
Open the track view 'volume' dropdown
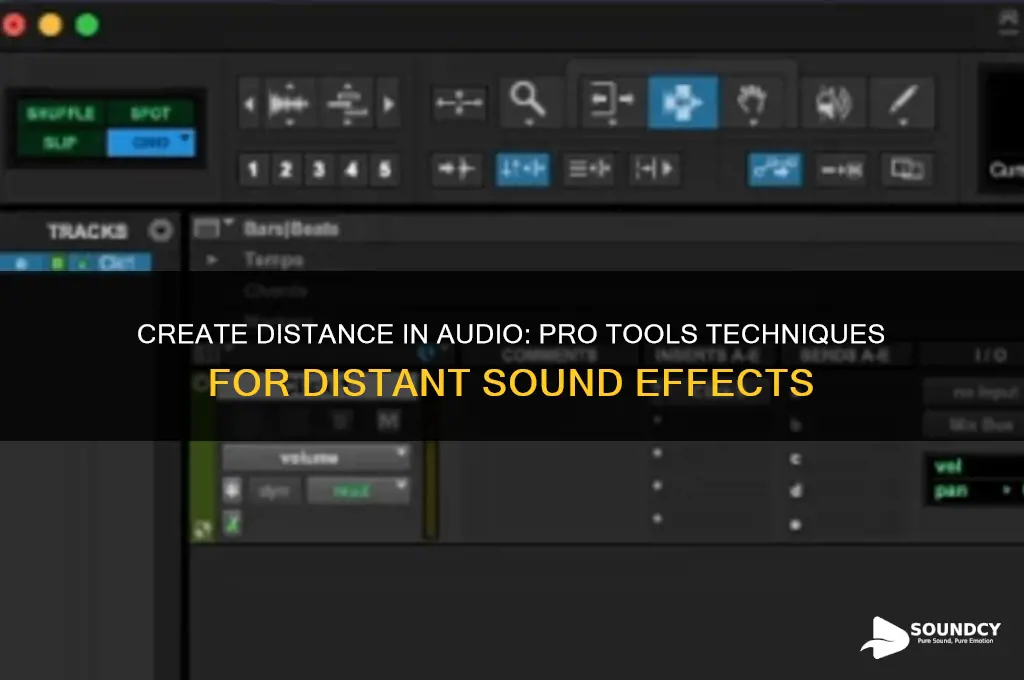pos(316,458)
